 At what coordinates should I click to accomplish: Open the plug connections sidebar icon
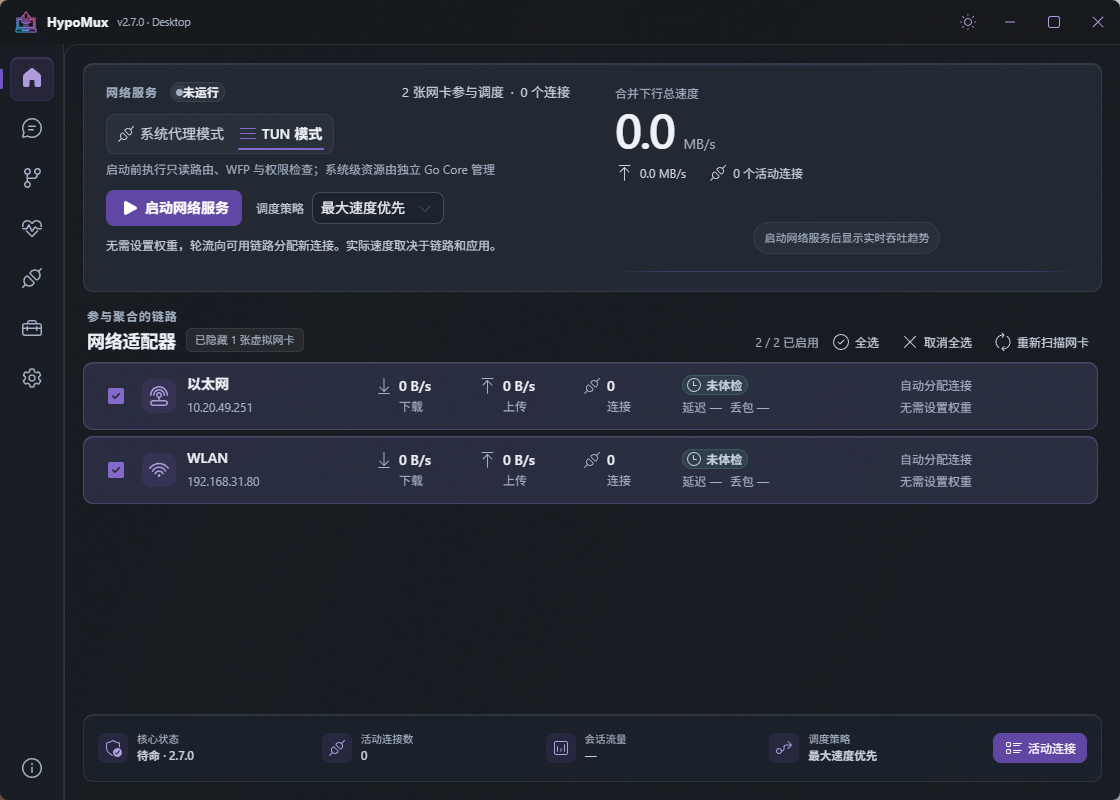click(x=32, y=278)
